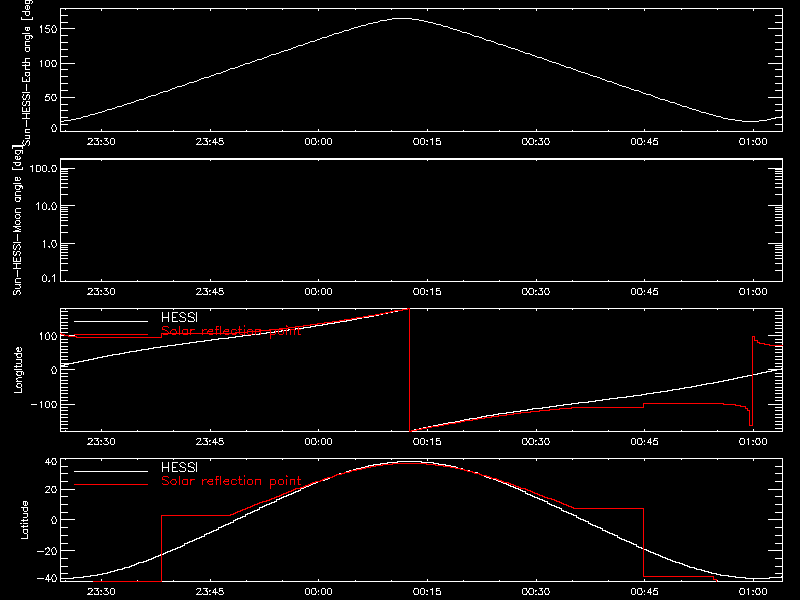
Task: Select the HESSI legend label in Longitude plot
Action: tap(179, 318)
